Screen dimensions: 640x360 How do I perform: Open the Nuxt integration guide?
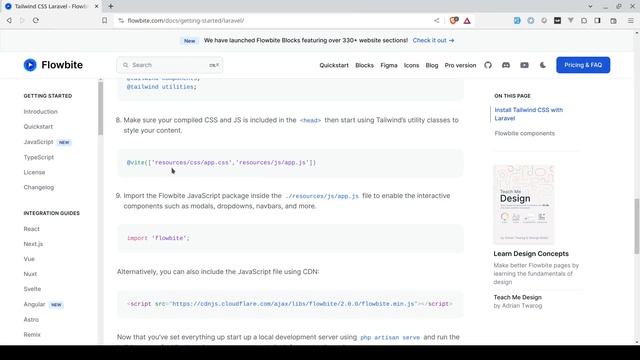pos(30,274)
